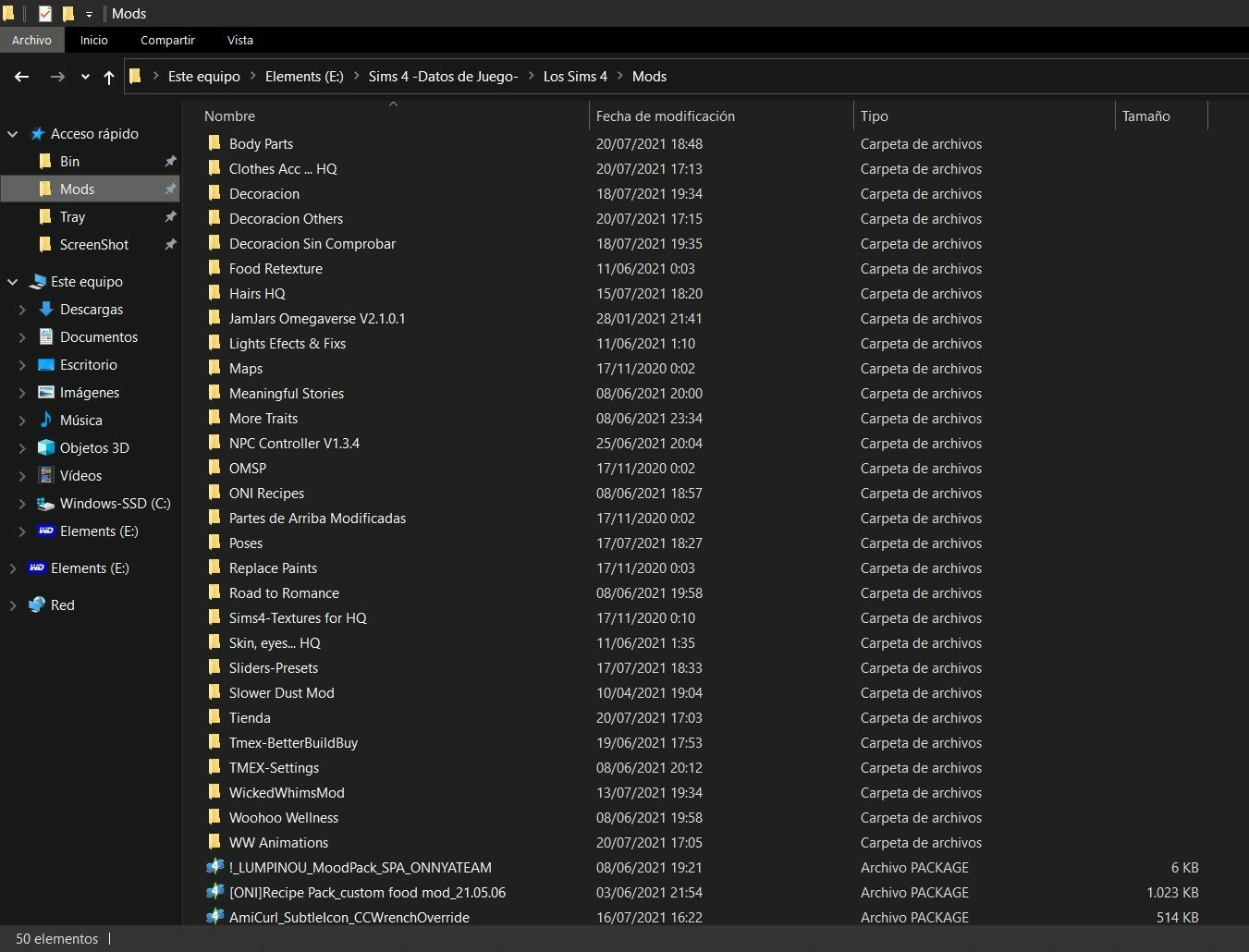Screen dimensions: 1249x952
Task: Click the Este equipo computer icon
Action: [37, 281]
